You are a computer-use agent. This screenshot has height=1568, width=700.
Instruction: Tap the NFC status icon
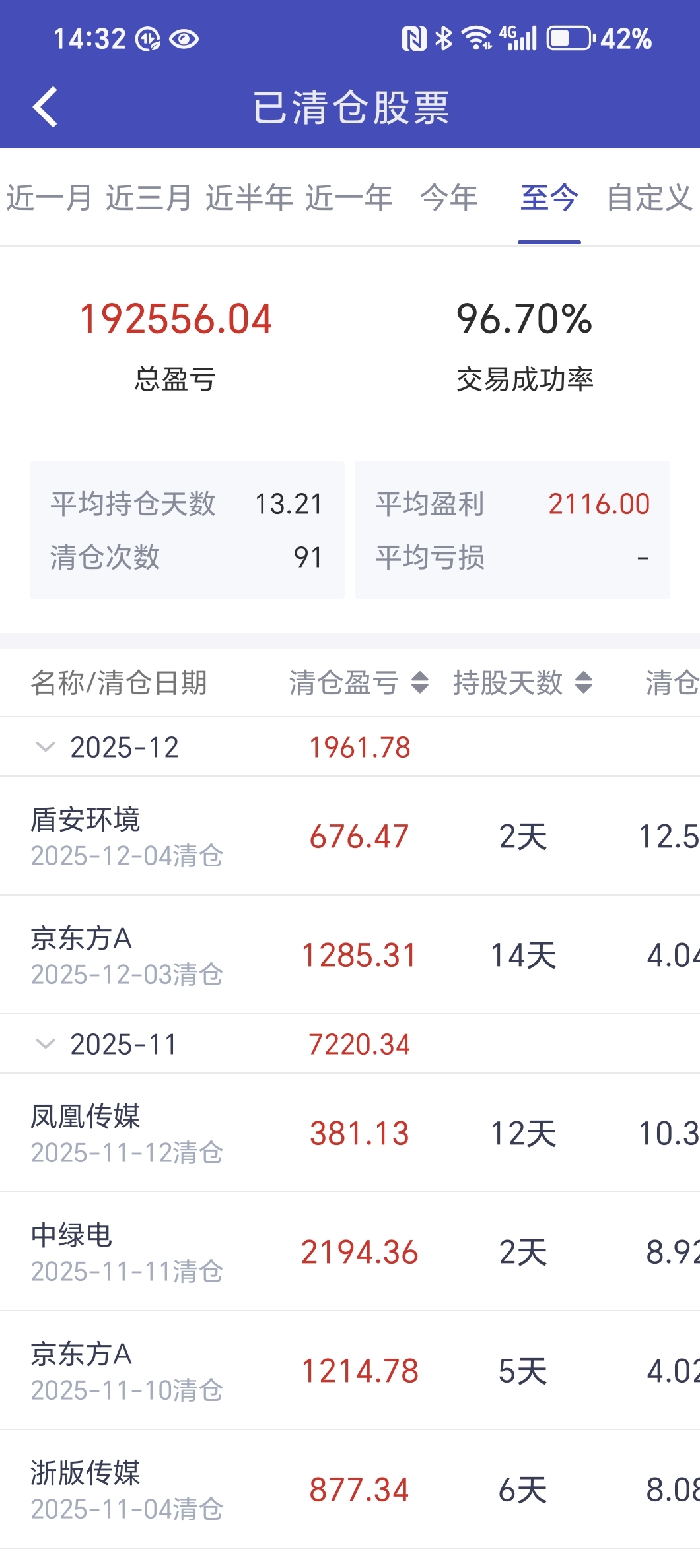(x=414, y=38)
